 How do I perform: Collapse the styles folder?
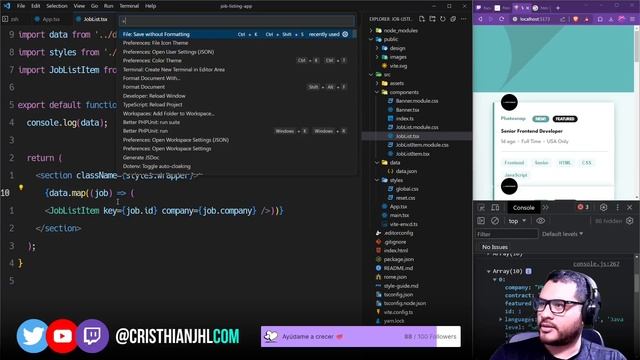click(377, 180)
